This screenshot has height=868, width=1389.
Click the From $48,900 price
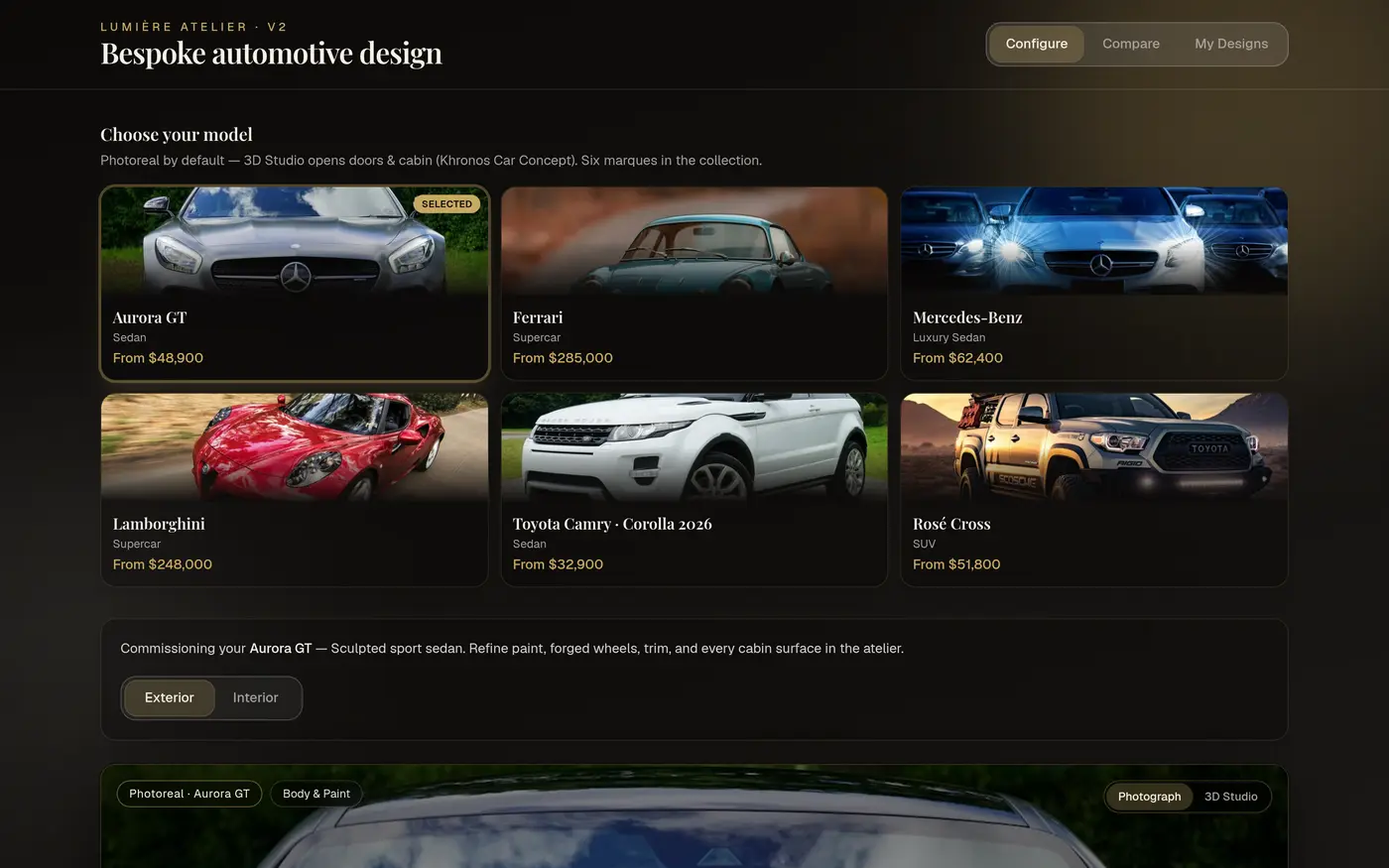click(x=158, y=358)
